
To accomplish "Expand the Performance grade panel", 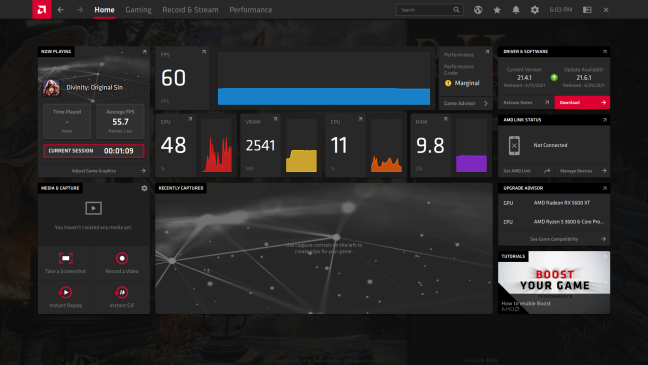I will pyautogui.click(x=487, y=52).
